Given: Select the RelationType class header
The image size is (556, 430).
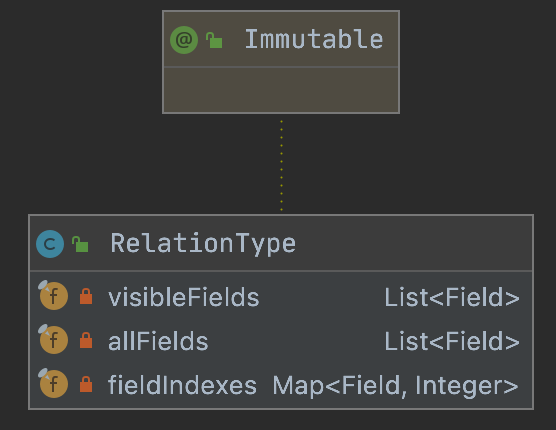Looking at the screenshot, I should click(x=281, y=243).
